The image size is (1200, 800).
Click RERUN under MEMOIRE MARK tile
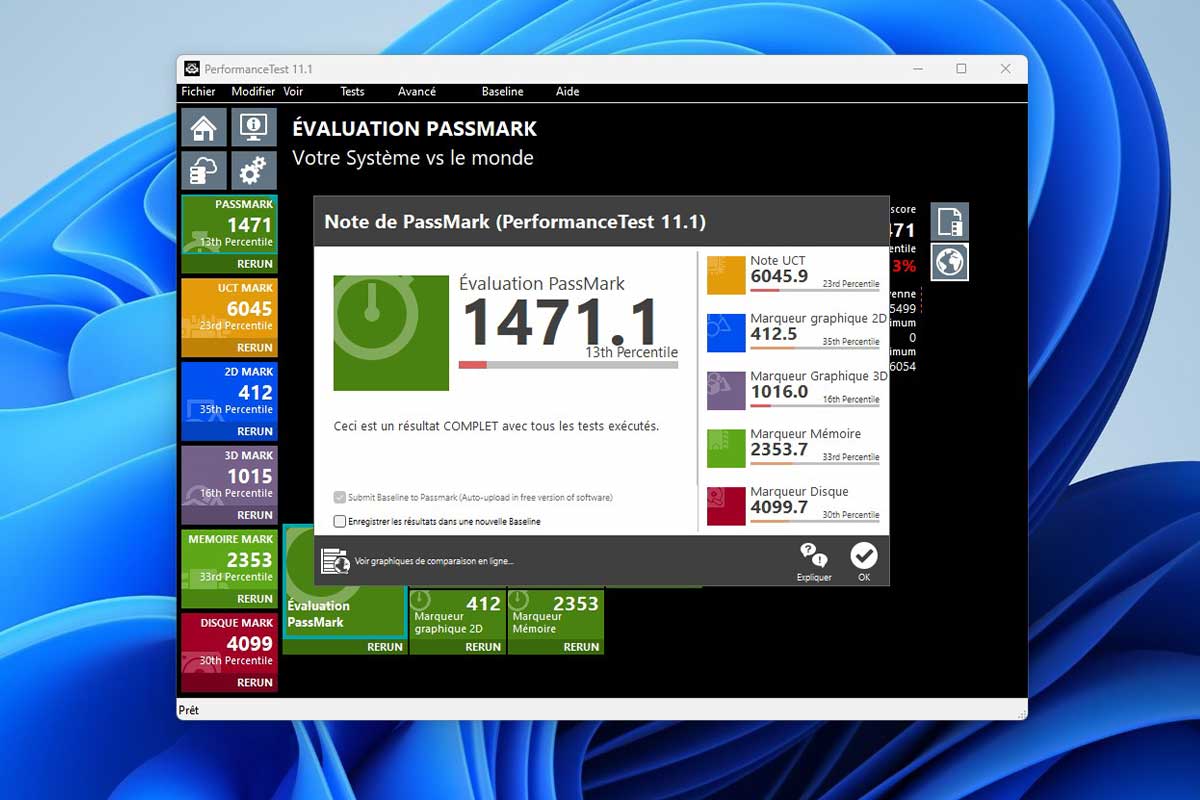coord(254,599)
